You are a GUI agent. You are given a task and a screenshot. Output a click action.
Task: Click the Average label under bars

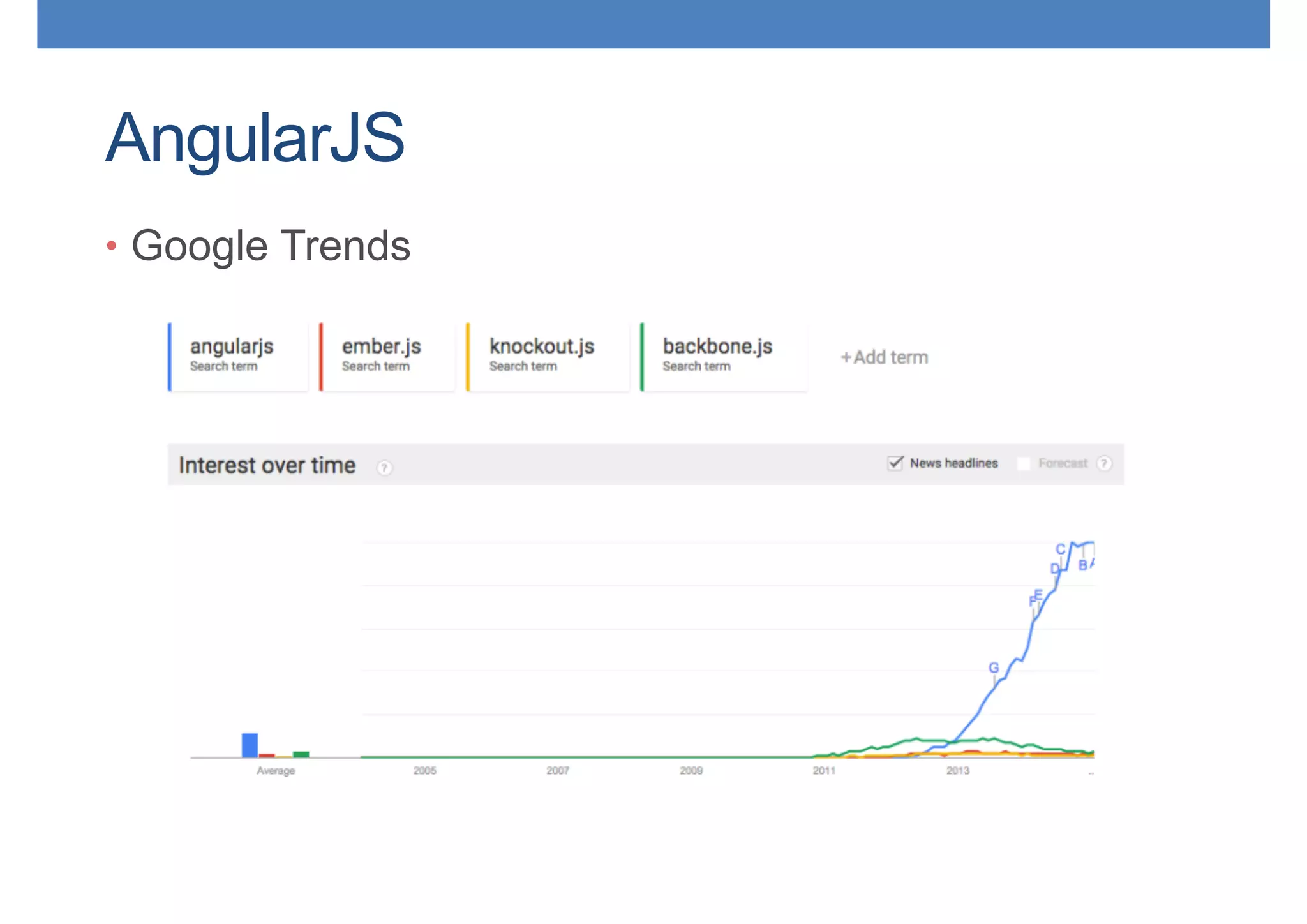coord(276,771)
